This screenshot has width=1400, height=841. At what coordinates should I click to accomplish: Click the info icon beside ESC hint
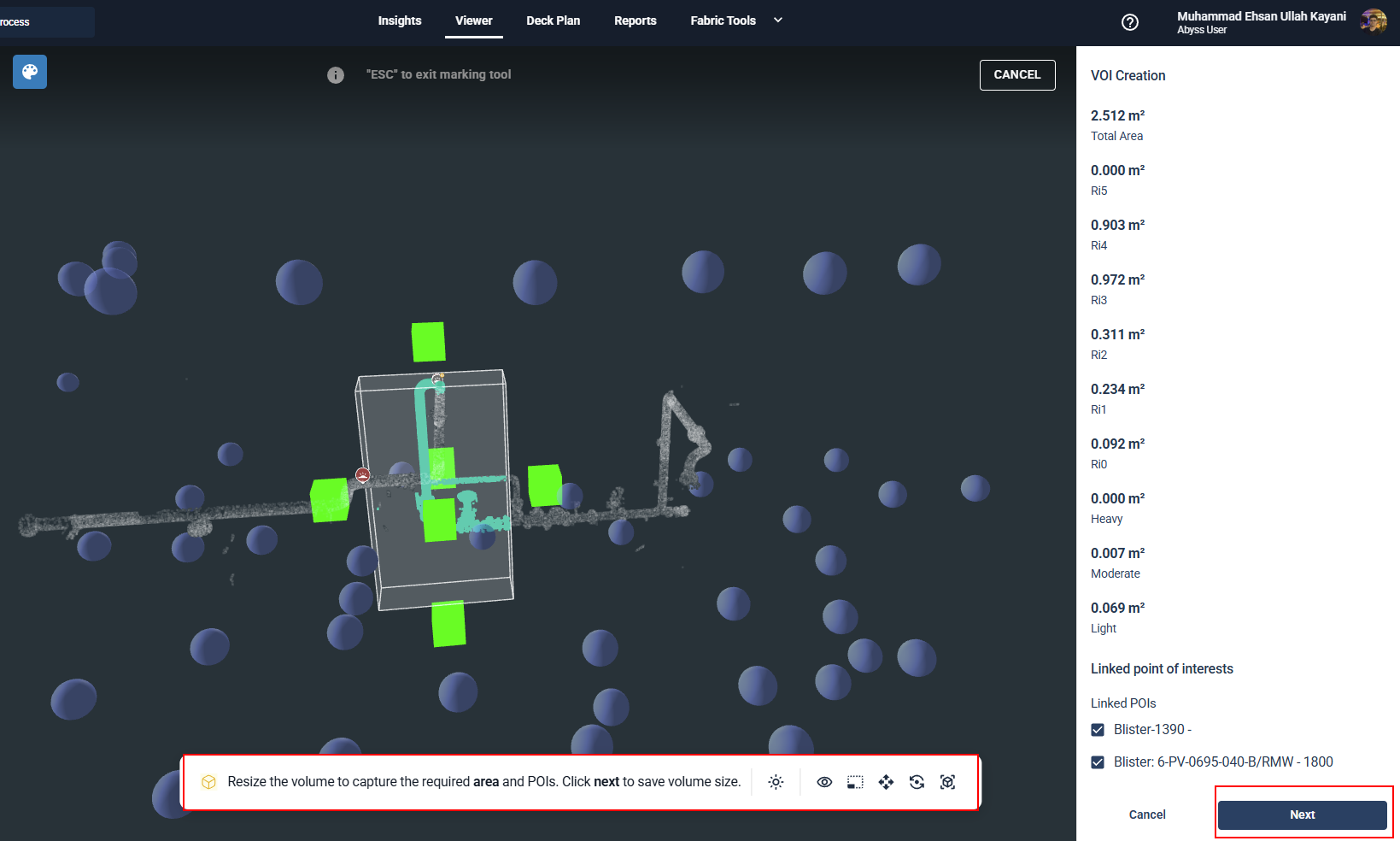[x=336, y=75]
